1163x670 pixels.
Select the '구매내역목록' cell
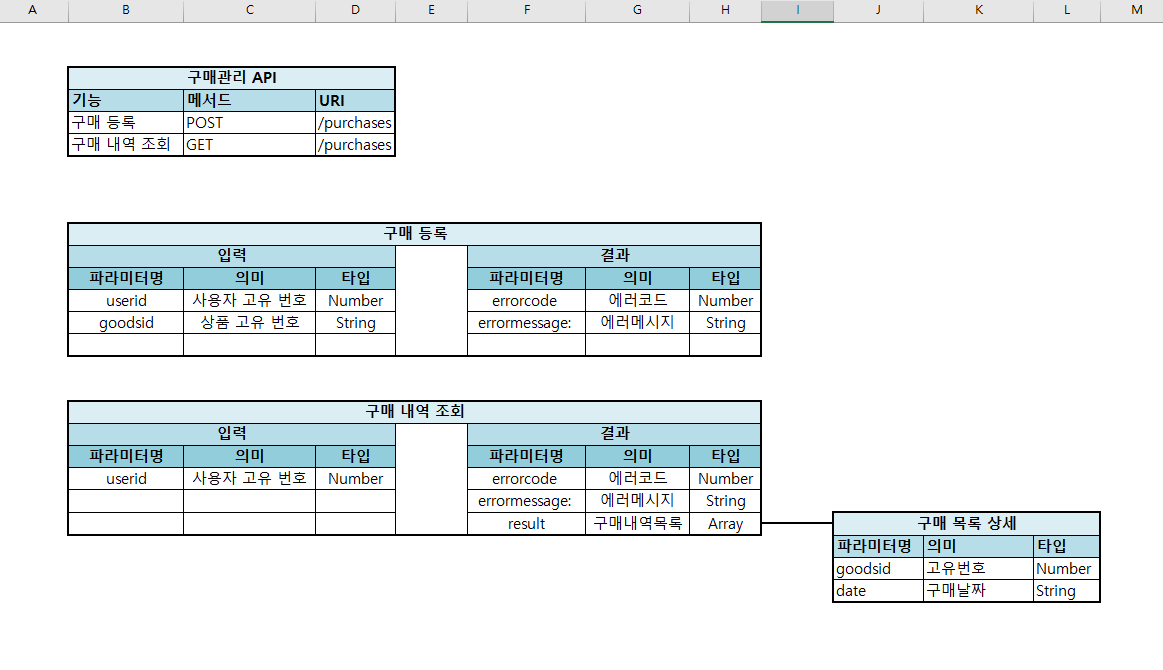pyautogui.click(x=637, y=523)
